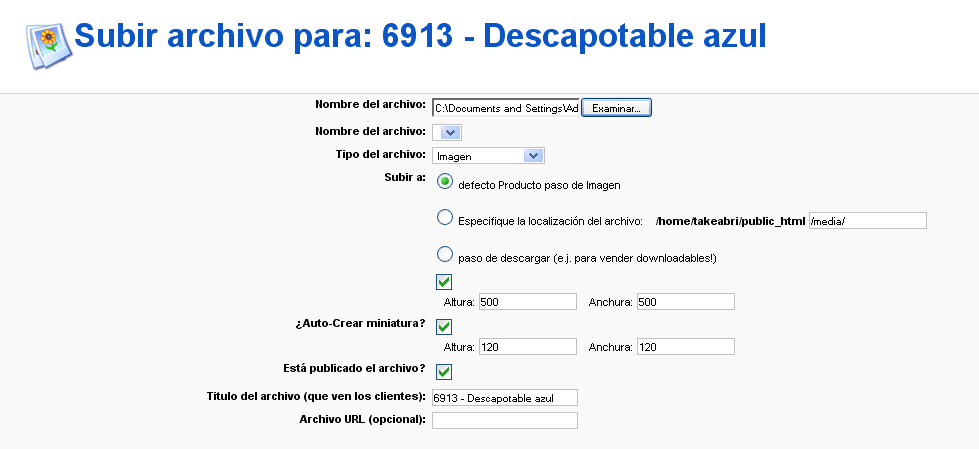The width and height of the screenshot is (979, 449).
Task: Click the Título del archivo (que ven los clientes): label
Action: (317, 397)
